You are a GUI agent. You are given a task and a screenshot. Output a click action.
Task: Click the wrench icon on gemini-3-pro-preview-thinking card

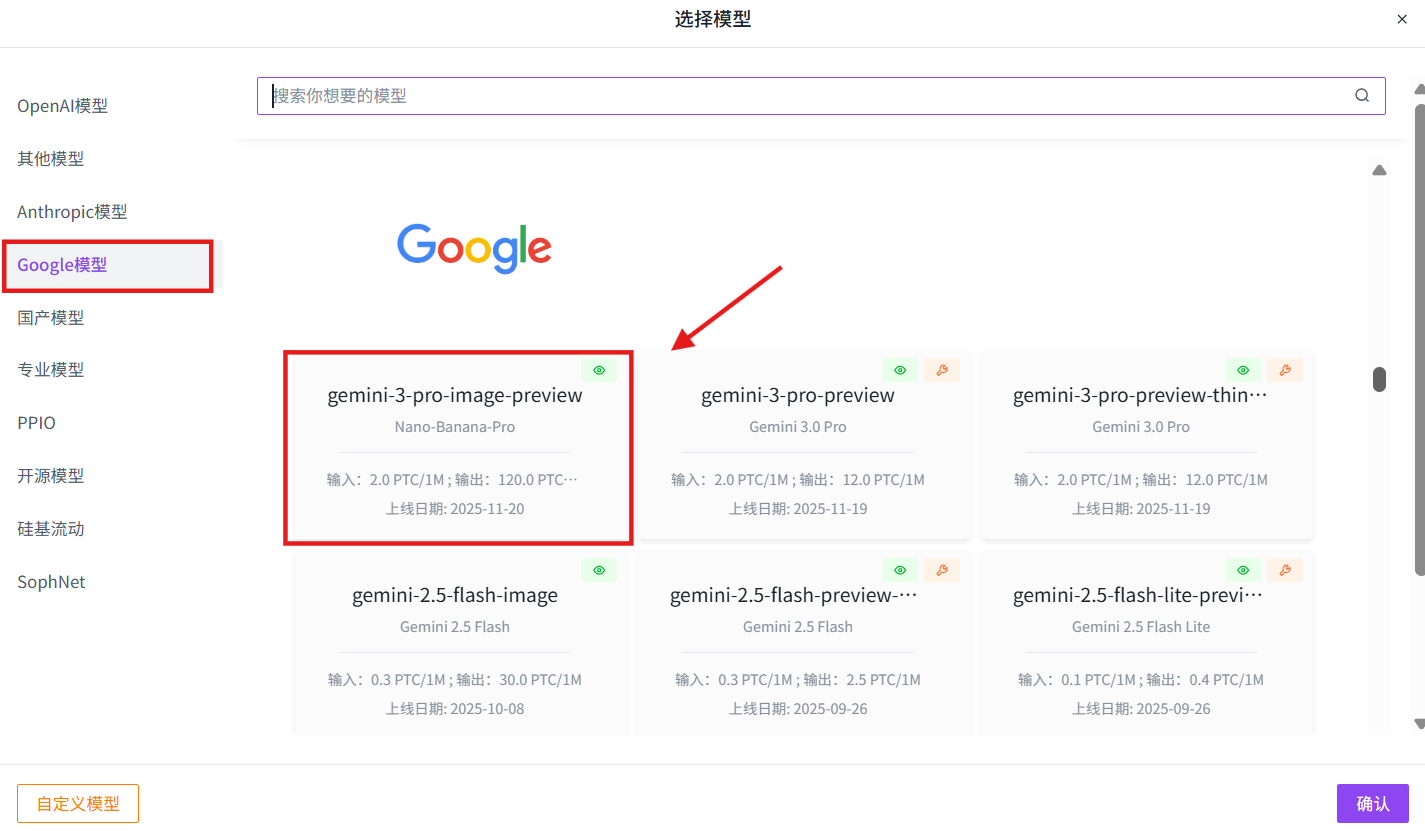(x=1285, y=370)
